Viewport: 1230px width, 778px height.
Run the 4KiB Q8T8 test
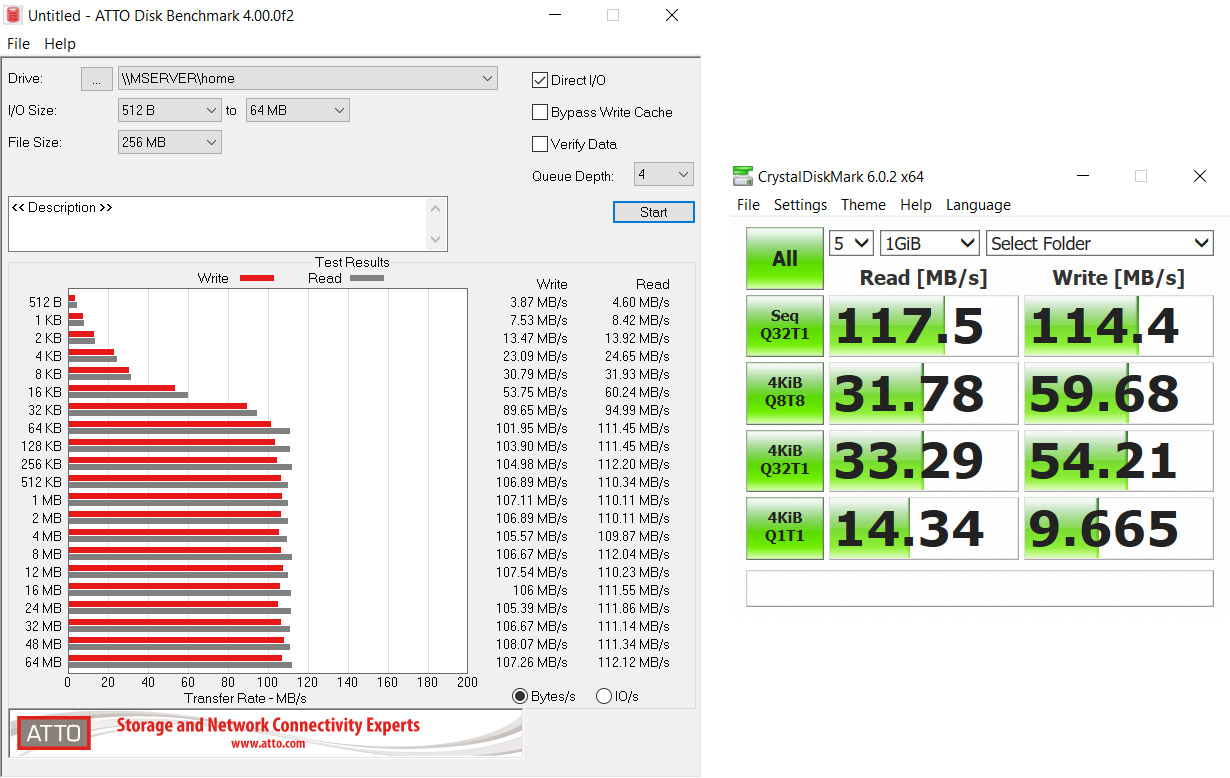point(785,393)
